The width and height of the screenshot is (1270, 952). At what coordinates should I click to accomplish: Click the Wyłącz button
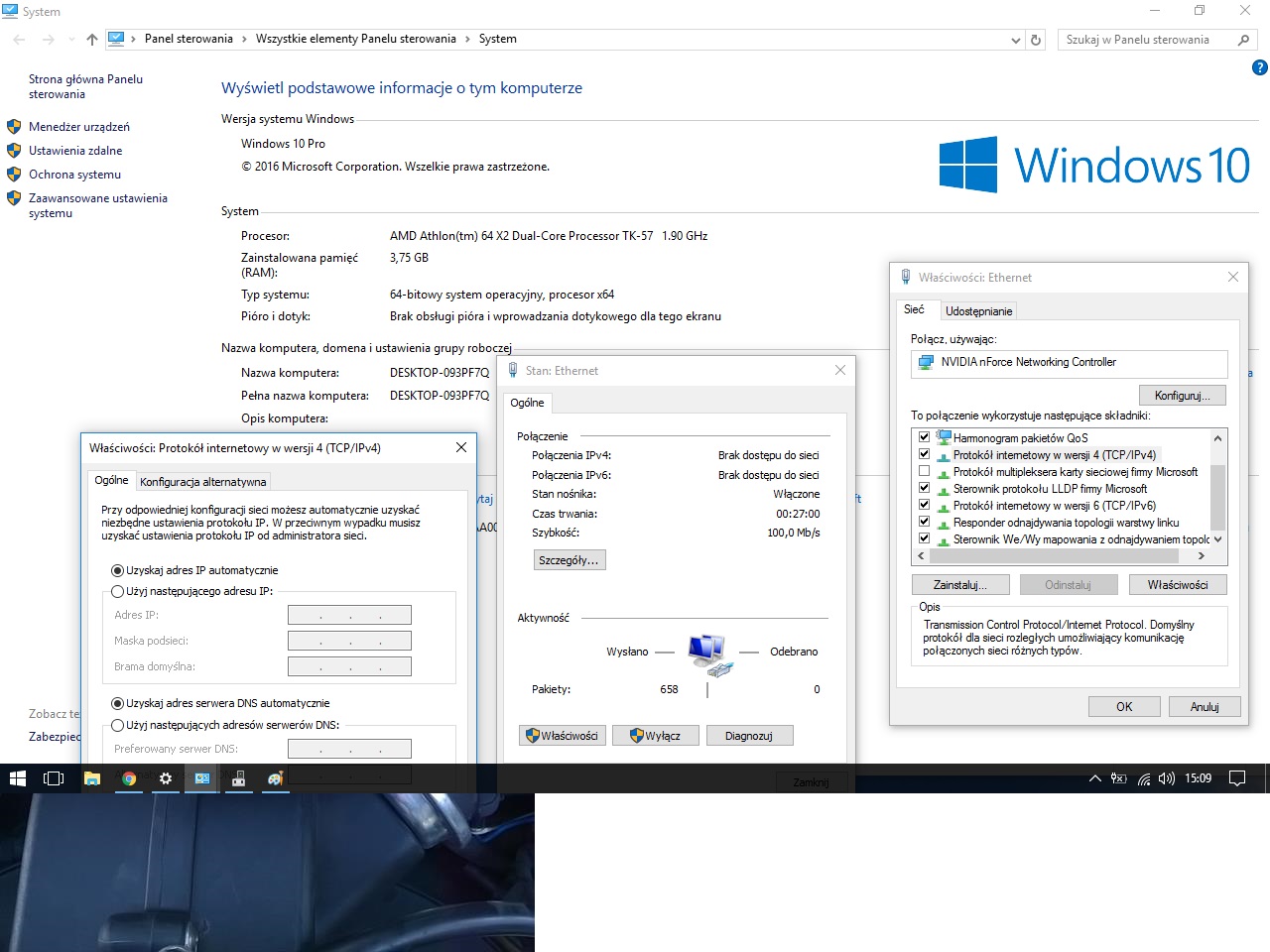(656, 736)
